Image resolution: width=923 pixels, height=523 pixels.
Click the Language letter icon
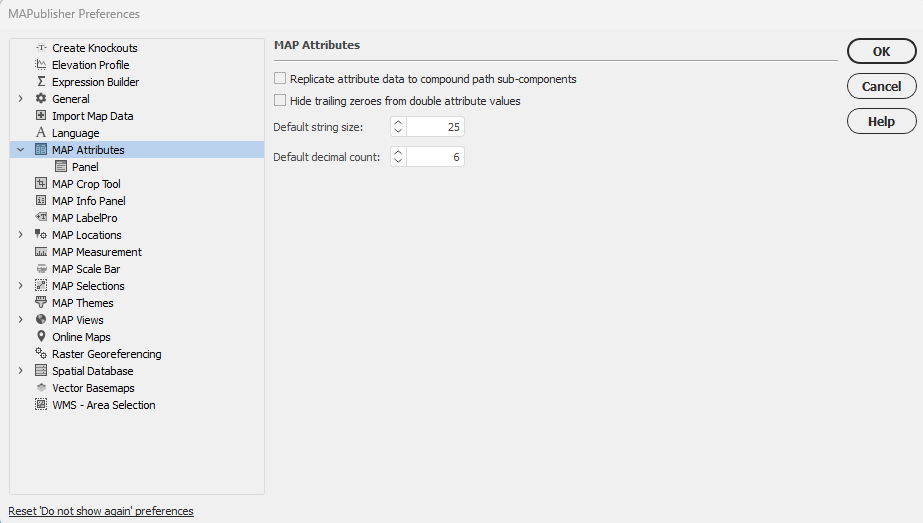[x=41, y=133]
